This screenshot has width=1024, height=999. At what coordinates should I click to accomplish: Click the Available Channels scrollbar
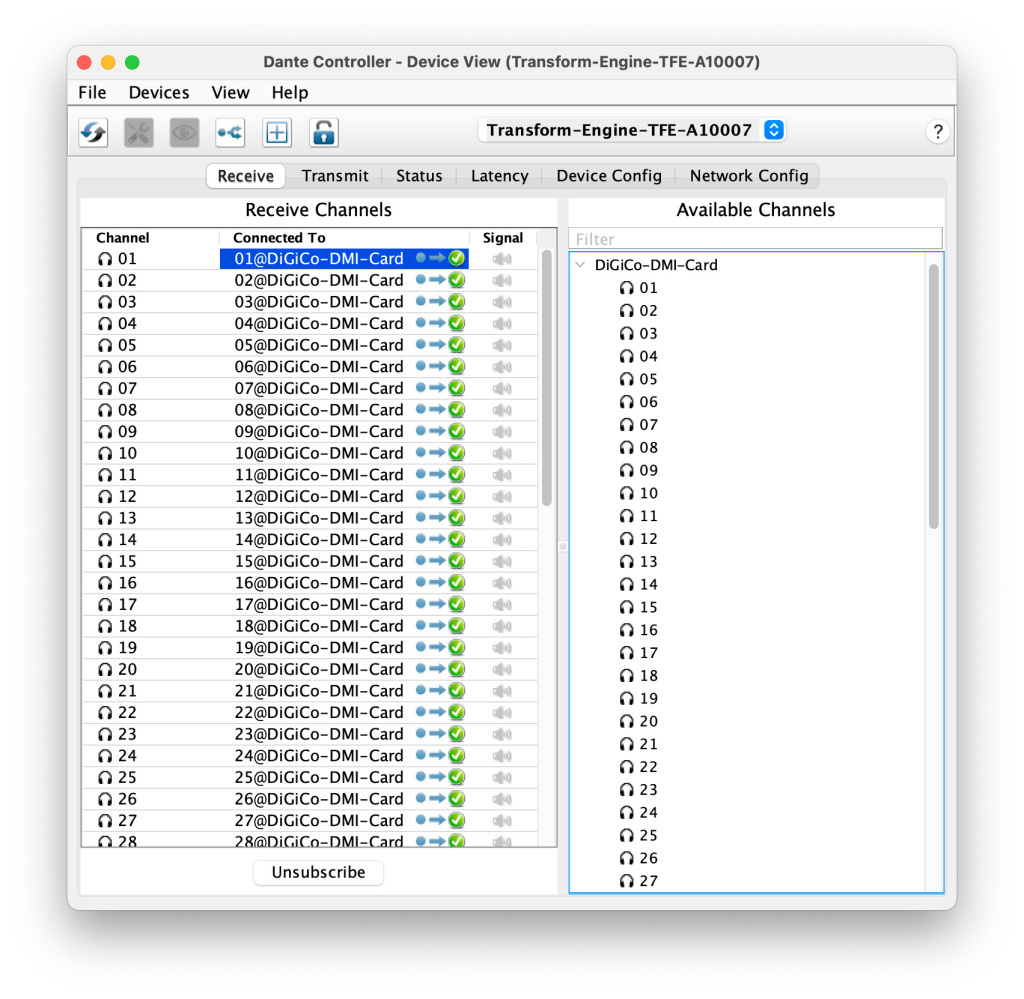(933, 396)
